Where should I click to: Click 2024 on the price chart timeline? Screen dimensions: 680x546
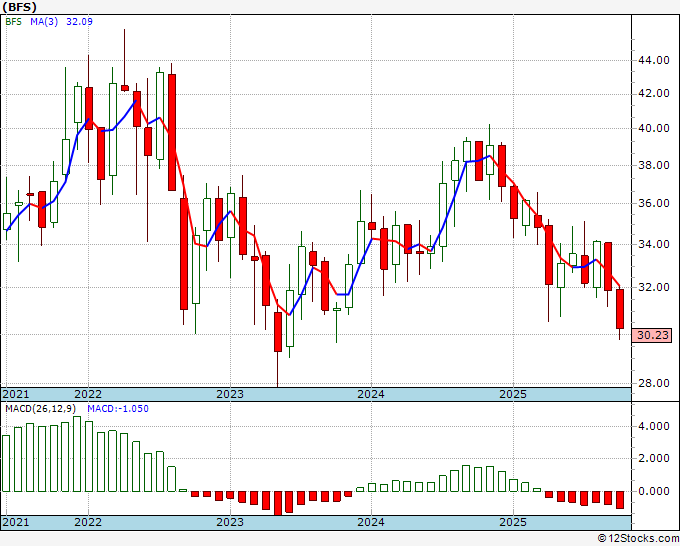(x=371, y=394)
